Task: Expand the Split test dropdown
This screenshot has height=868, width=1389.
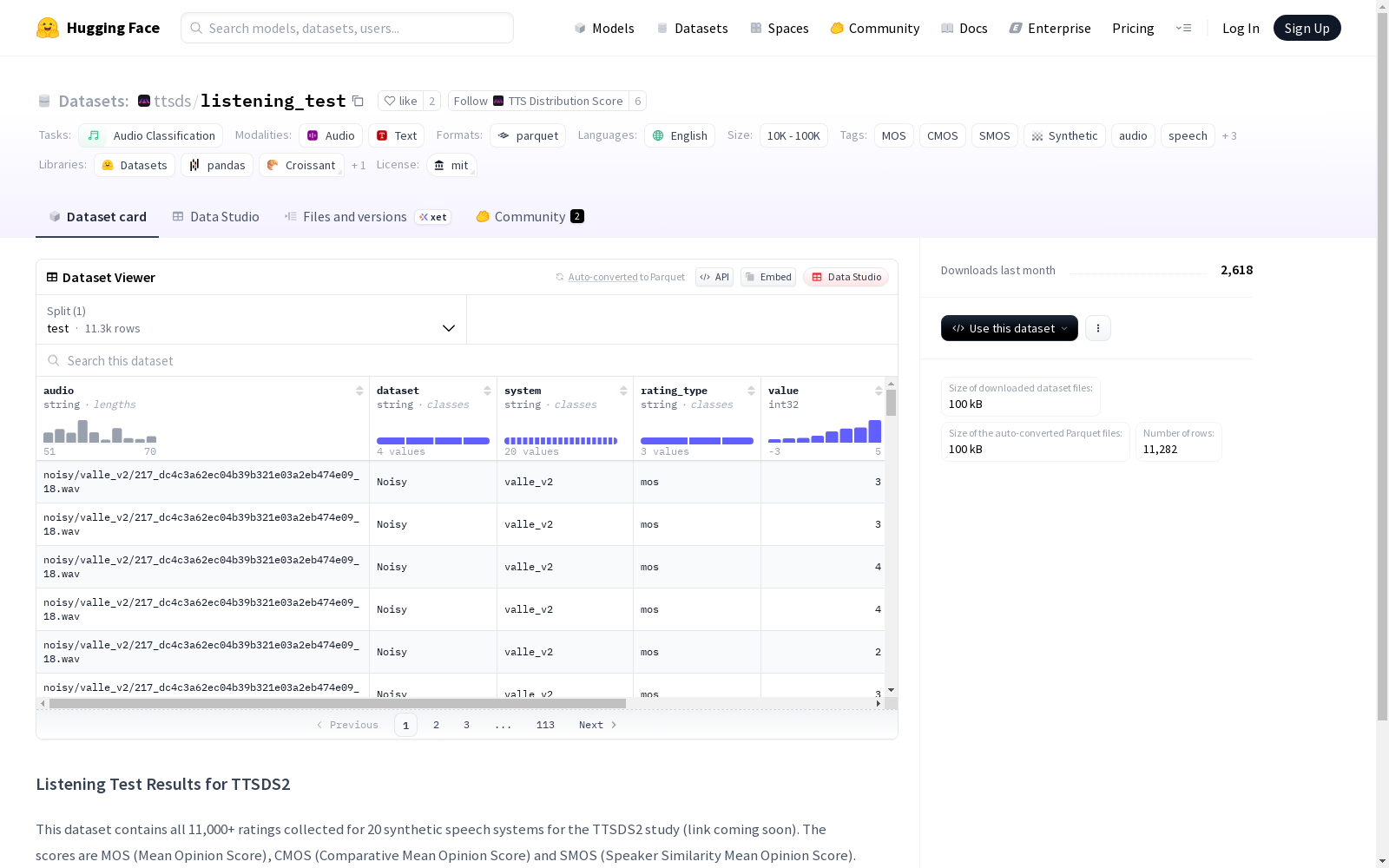Action: [x=252, y=319]
